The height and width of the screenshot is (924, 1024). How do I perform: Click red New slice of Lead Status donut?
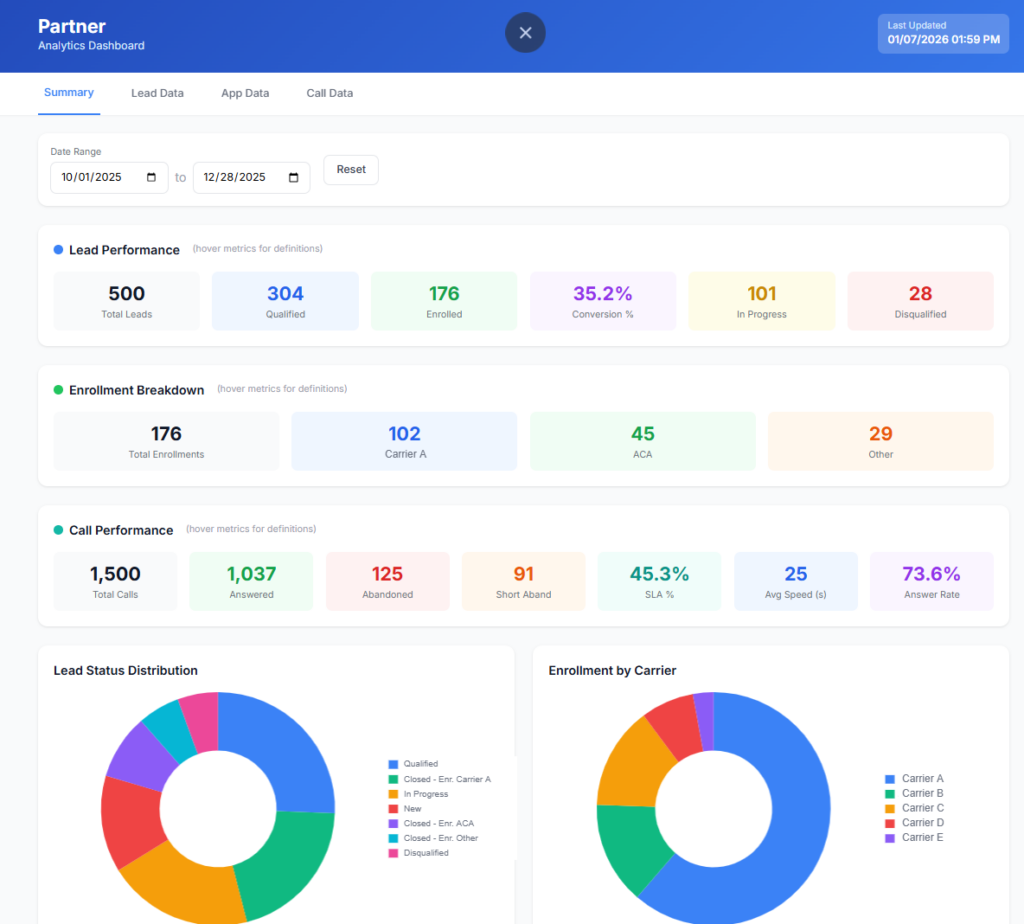click(131, 820)
